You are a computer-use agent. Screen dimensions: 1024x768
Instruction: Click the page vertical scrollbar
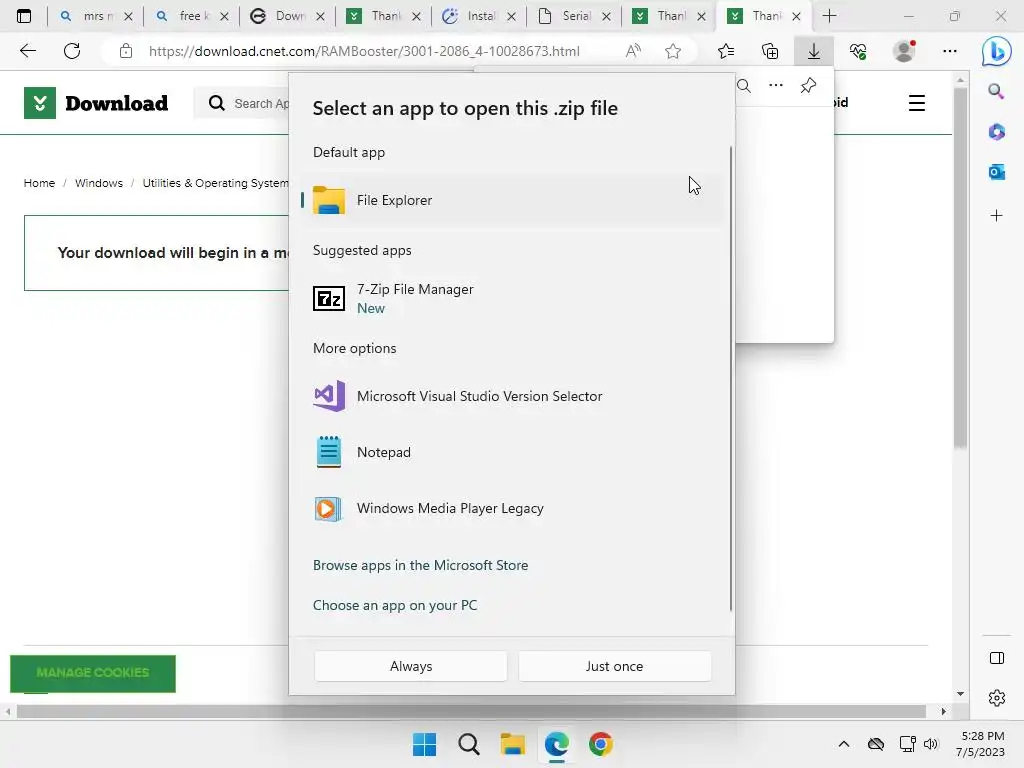[x=960, y=268]
